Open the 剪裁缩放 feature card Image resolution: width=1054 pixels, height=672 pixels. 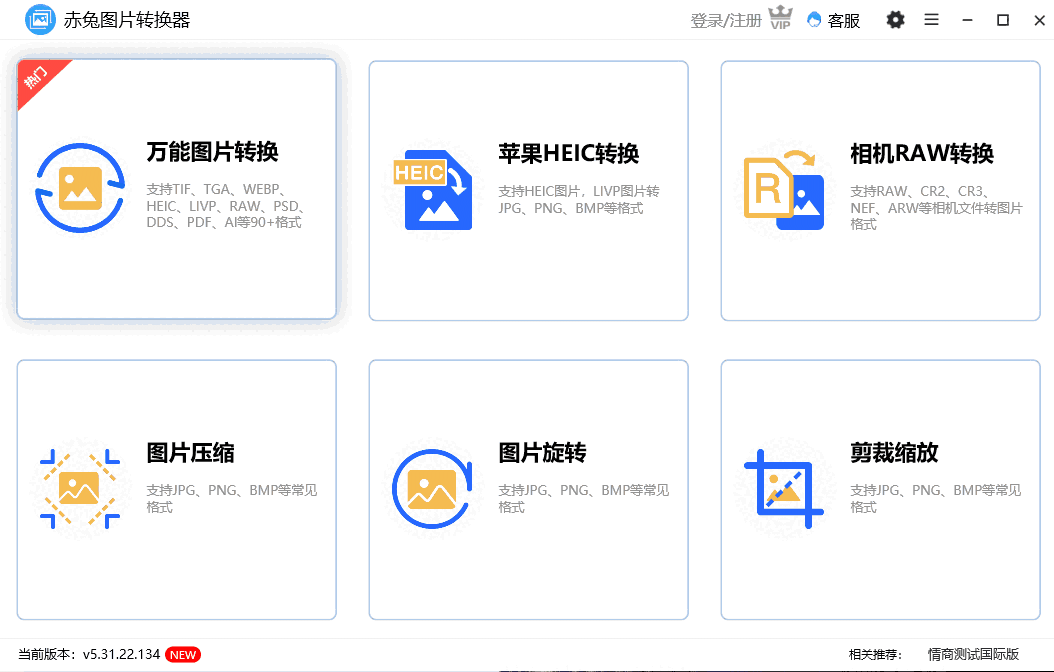point(880,488)
